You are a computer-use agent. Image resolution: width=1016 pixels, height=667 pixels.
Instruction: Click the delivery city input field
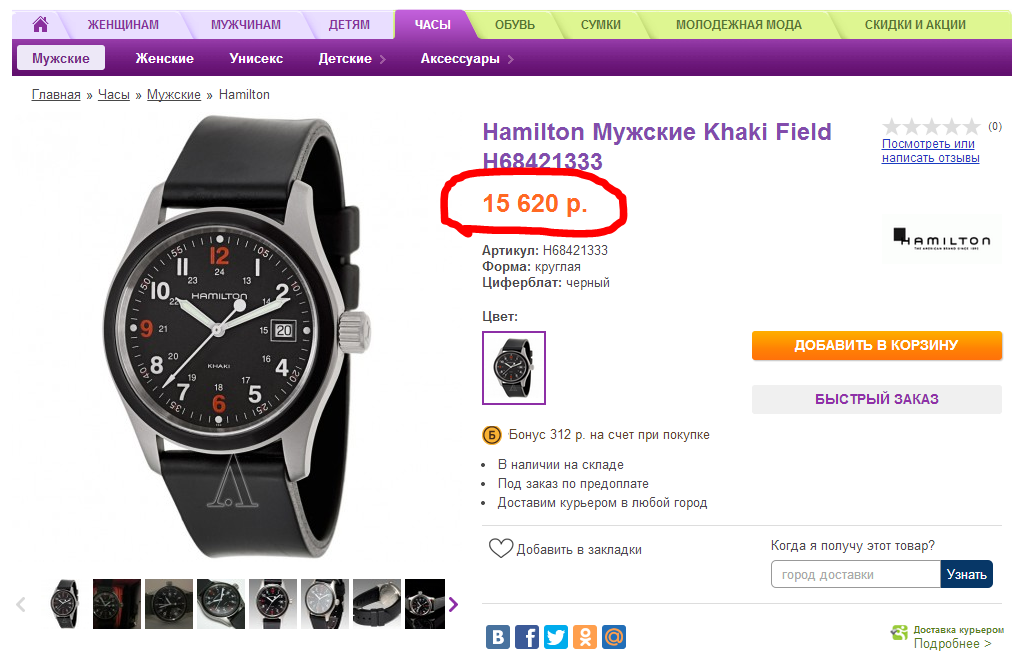(856, 574)
